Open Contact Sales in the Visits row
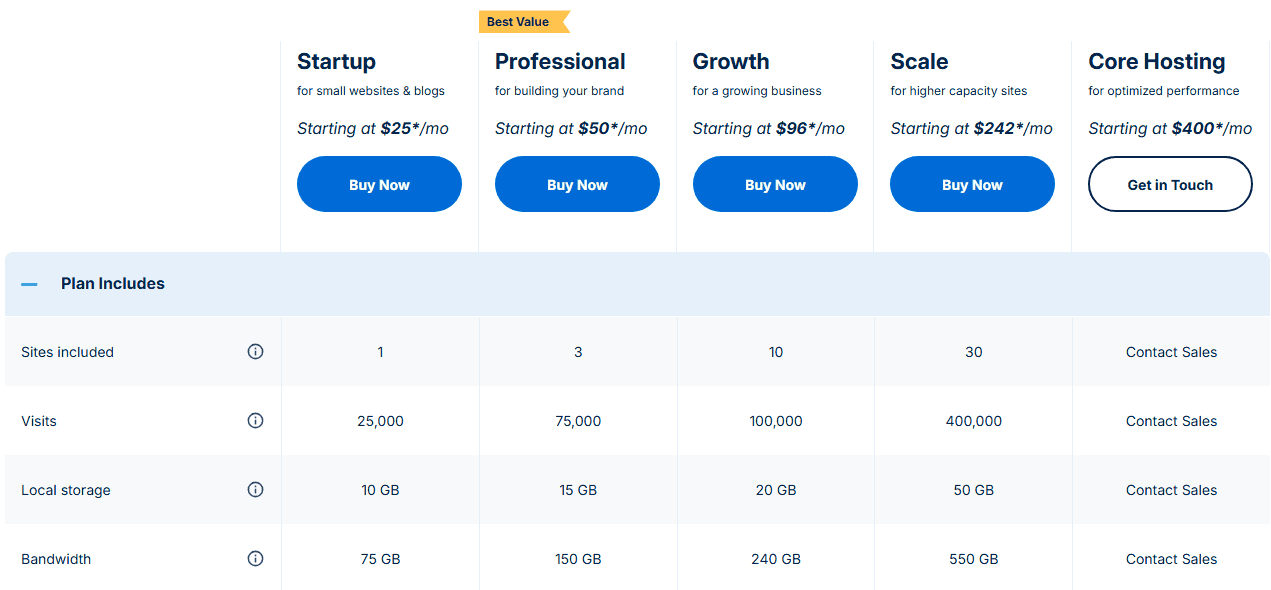The height and width of the screenshot is (590, 1271). coord(1171,420)
